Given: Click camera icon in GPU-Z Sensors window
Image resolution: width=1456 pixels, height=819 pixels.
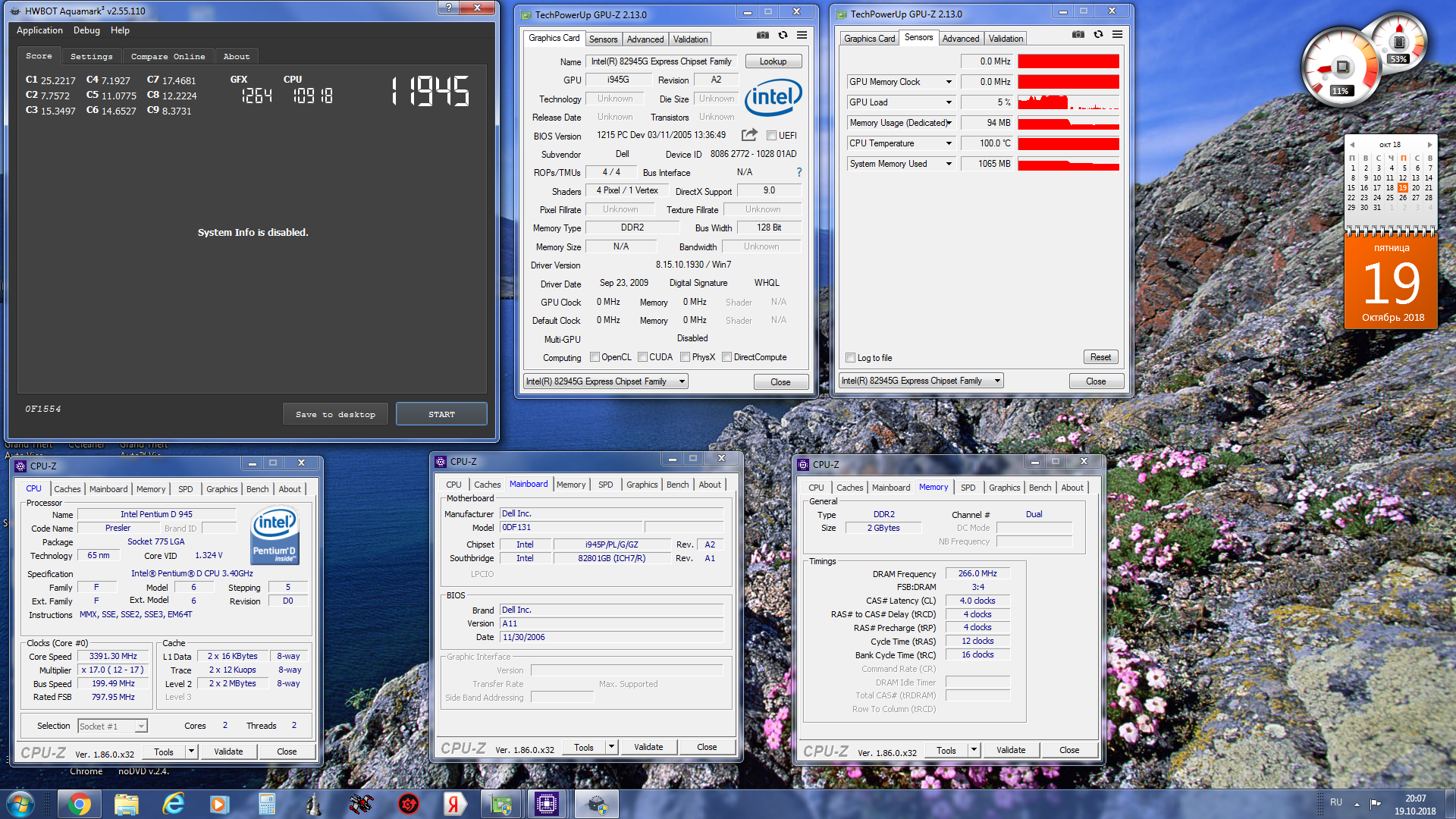Looking at the screenshot, I should click(x=1078, y=35).
